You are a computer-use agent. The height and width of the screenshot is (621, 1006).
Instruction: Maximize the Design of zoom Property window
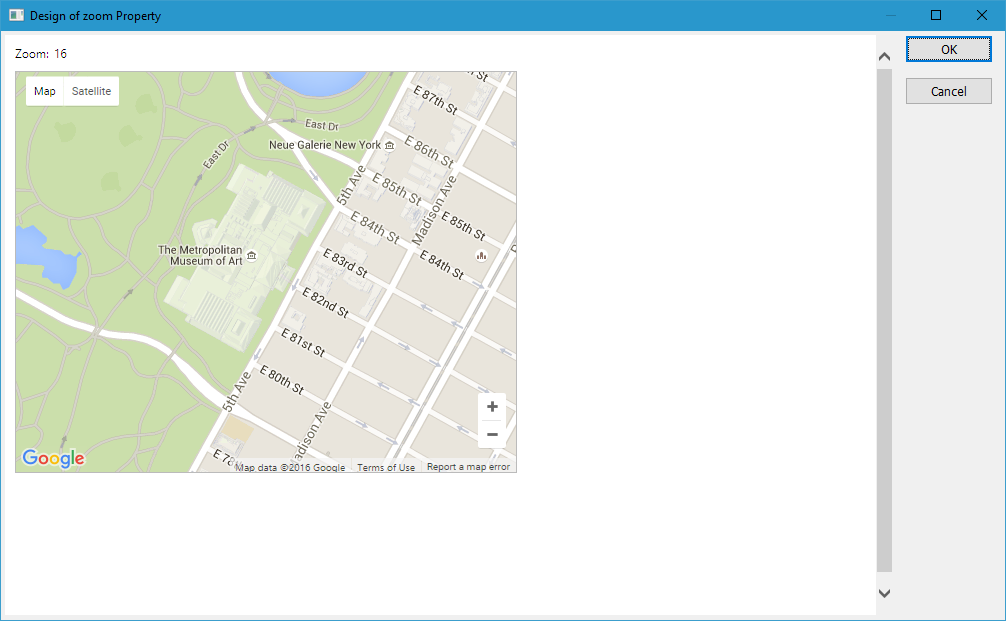coord(936,15)
